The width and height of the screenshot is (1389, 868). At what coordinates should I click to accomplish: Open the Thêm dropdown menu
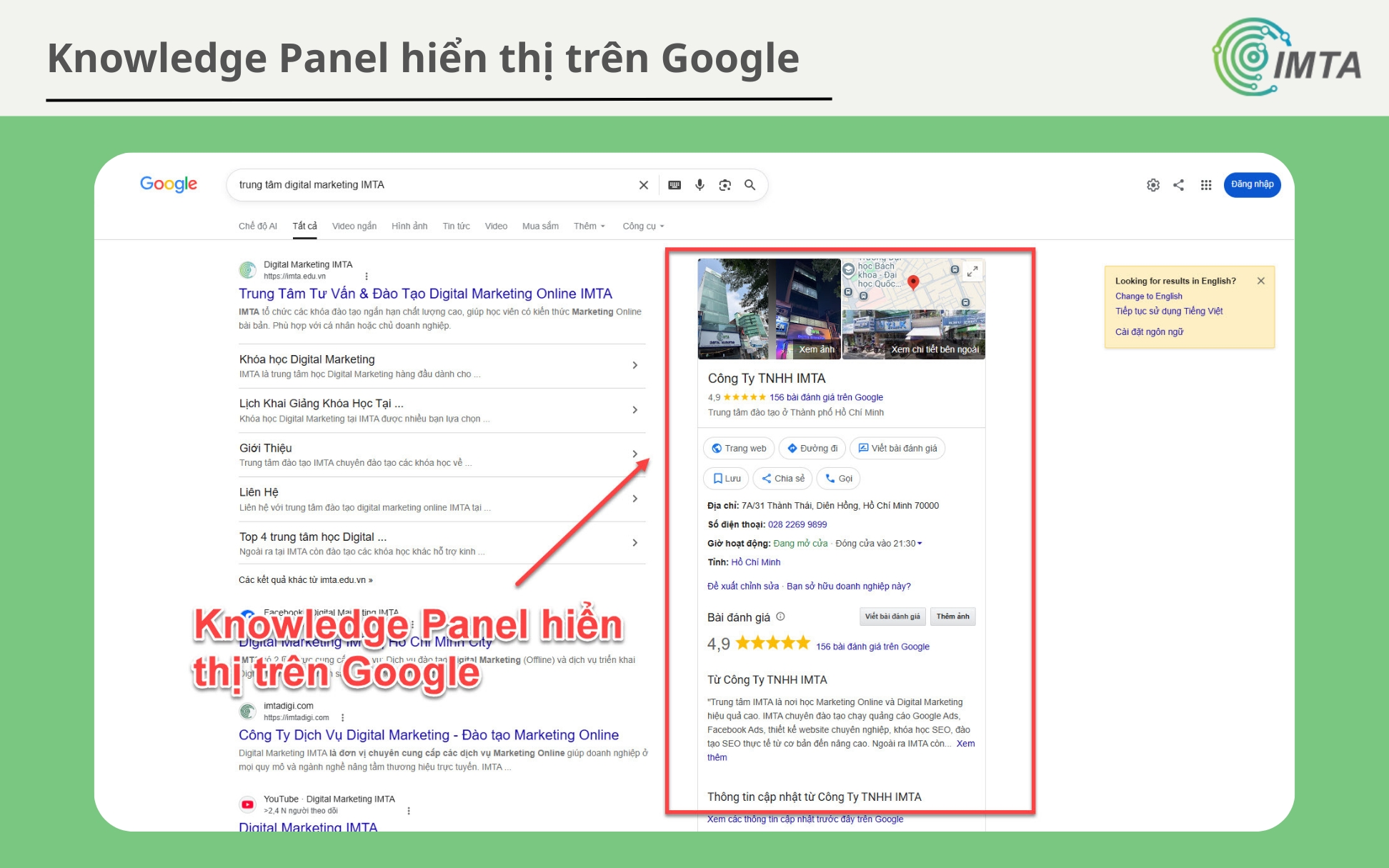589,226
